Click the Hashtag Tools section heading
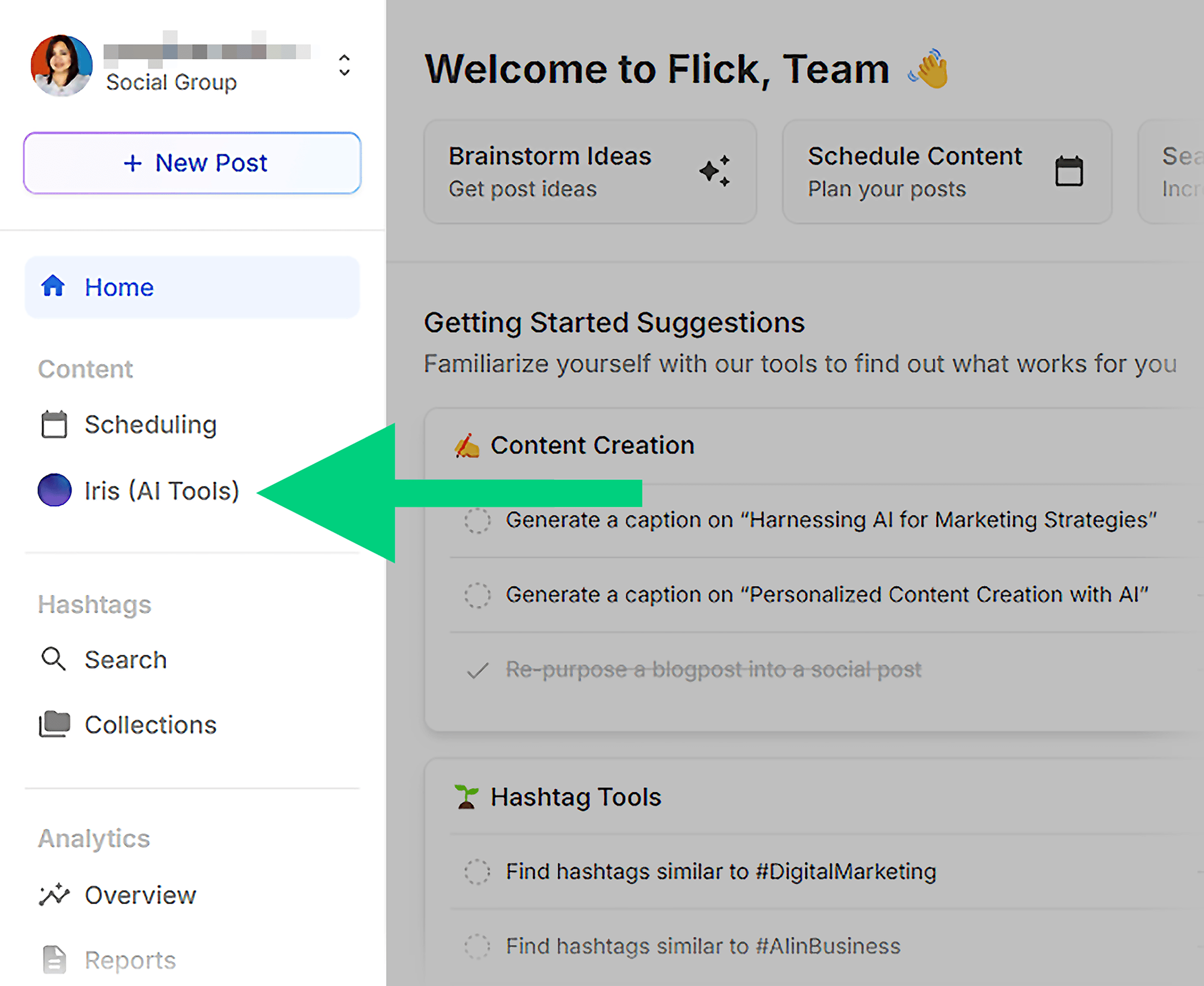1204x986 pixels. click(576, 797)
